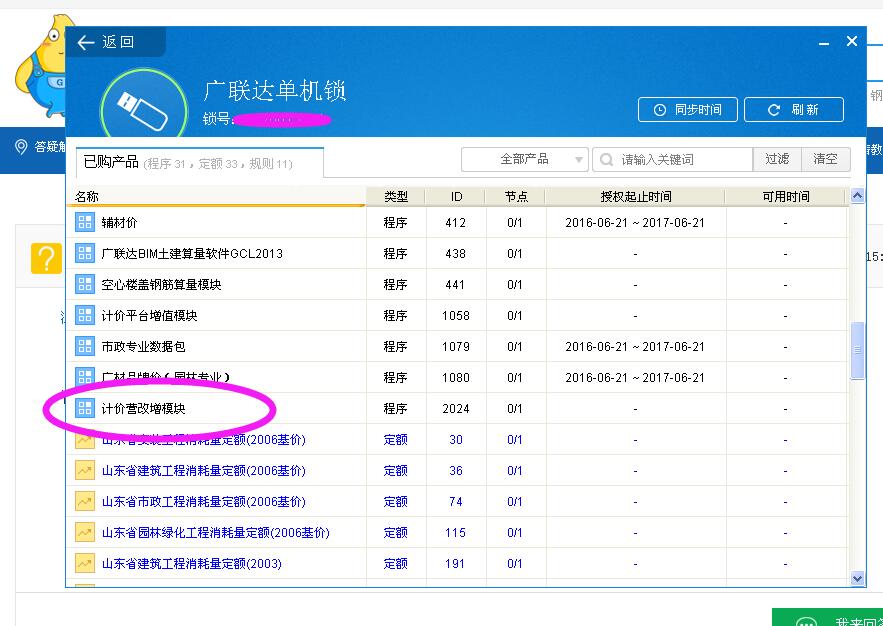The width and height of the screenshot is (883, 626).
Task: Click the 同步时间 sync time button
Action: click(x=688, y=110)
